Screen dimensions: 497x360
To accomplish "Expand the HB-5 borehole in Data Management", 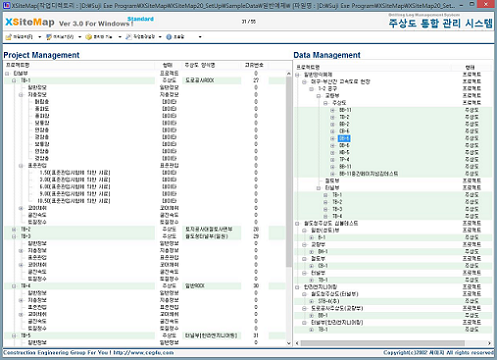I will [333, 153].
